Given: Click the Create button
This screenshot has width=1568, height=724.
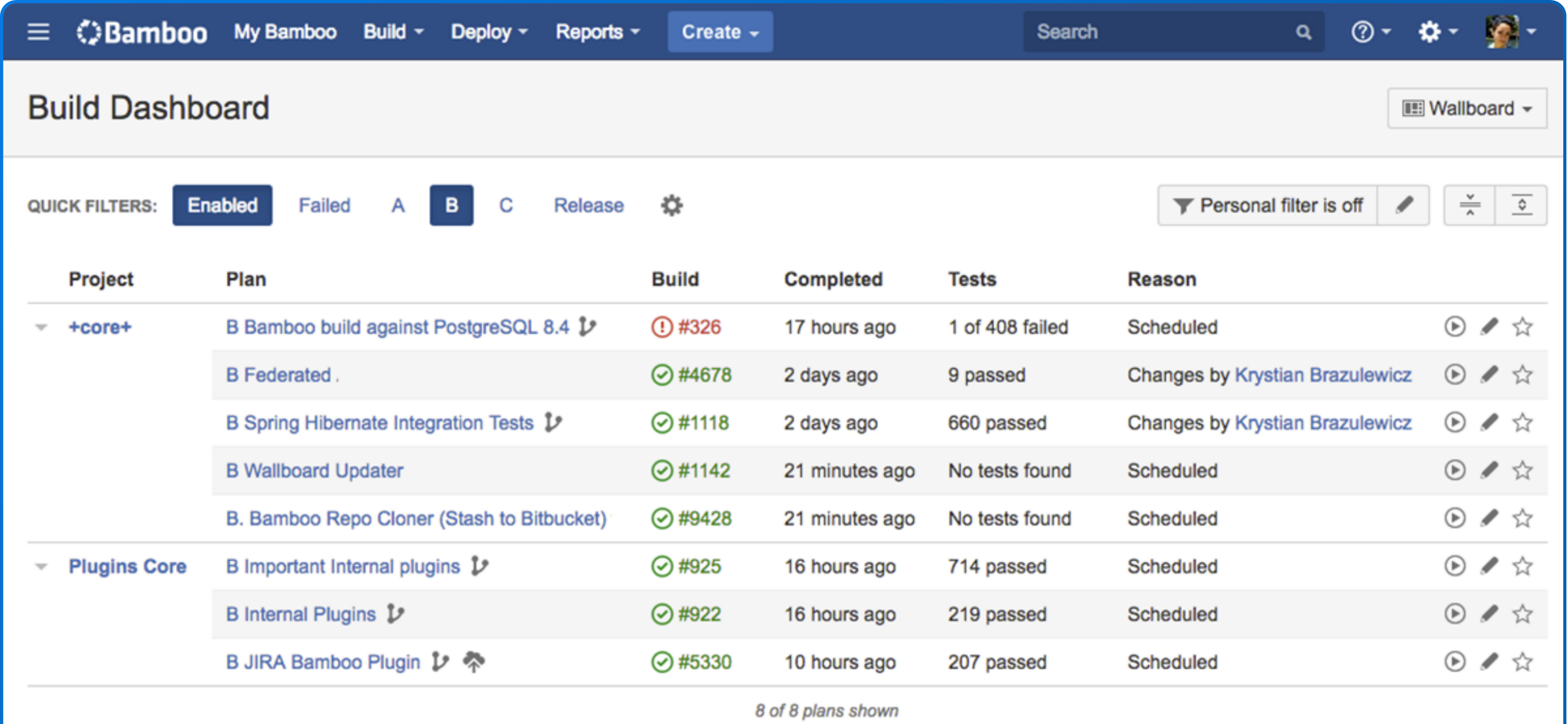Looking at the screenshot, I should [719, 32].
